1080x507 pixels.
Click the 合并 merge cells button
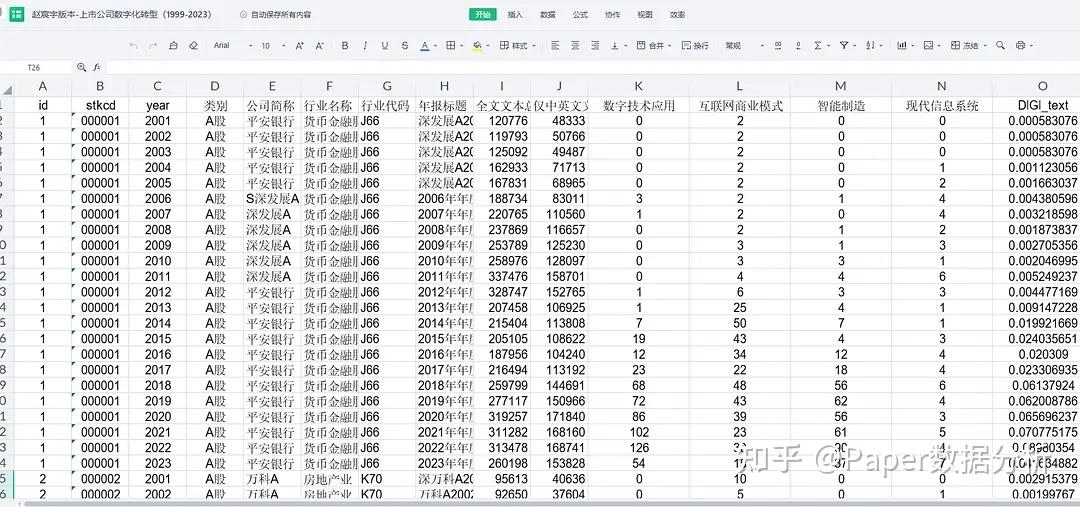654,45
